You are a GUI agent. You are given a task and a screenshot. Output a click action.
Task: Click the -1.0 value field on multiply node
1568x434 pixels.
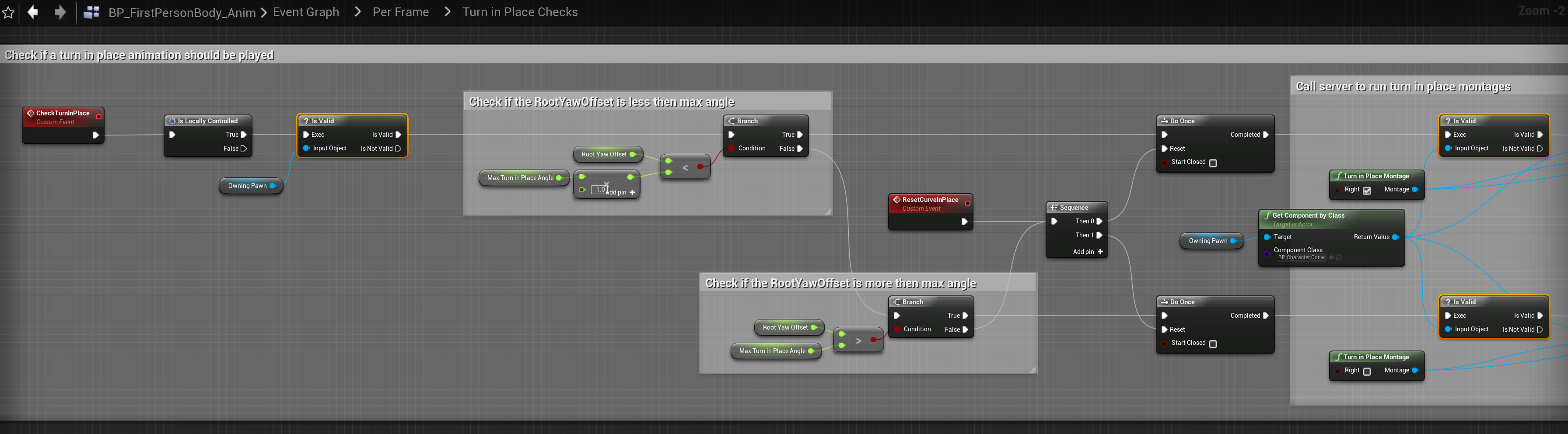click(599, 190)
